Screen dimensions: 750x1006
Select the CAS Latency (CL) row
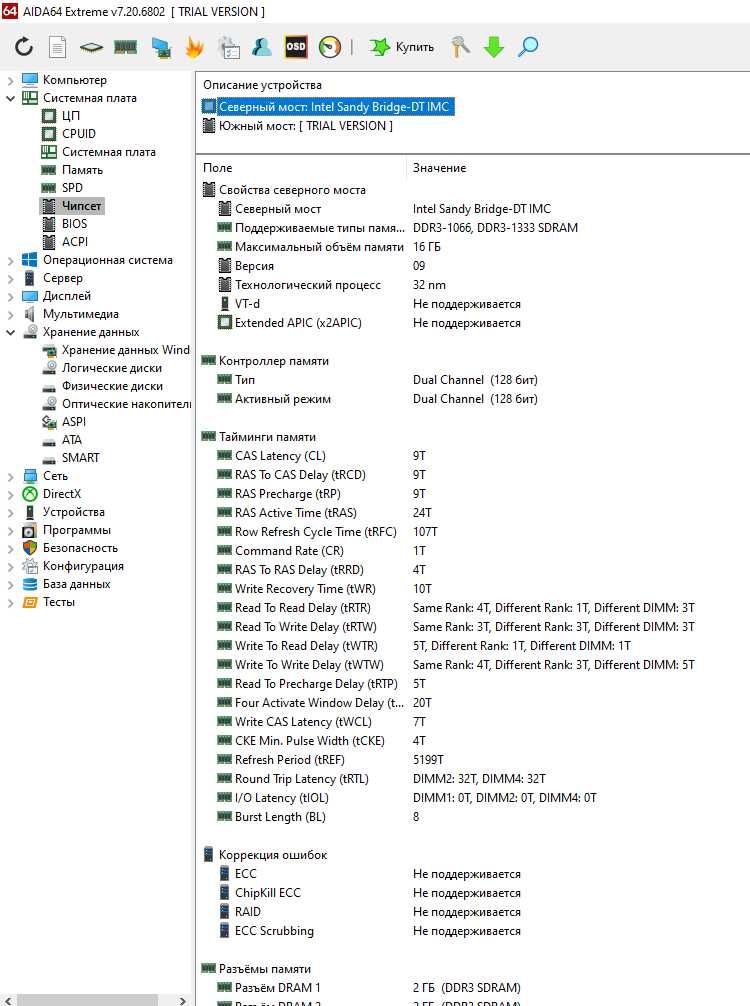point(473,456)
